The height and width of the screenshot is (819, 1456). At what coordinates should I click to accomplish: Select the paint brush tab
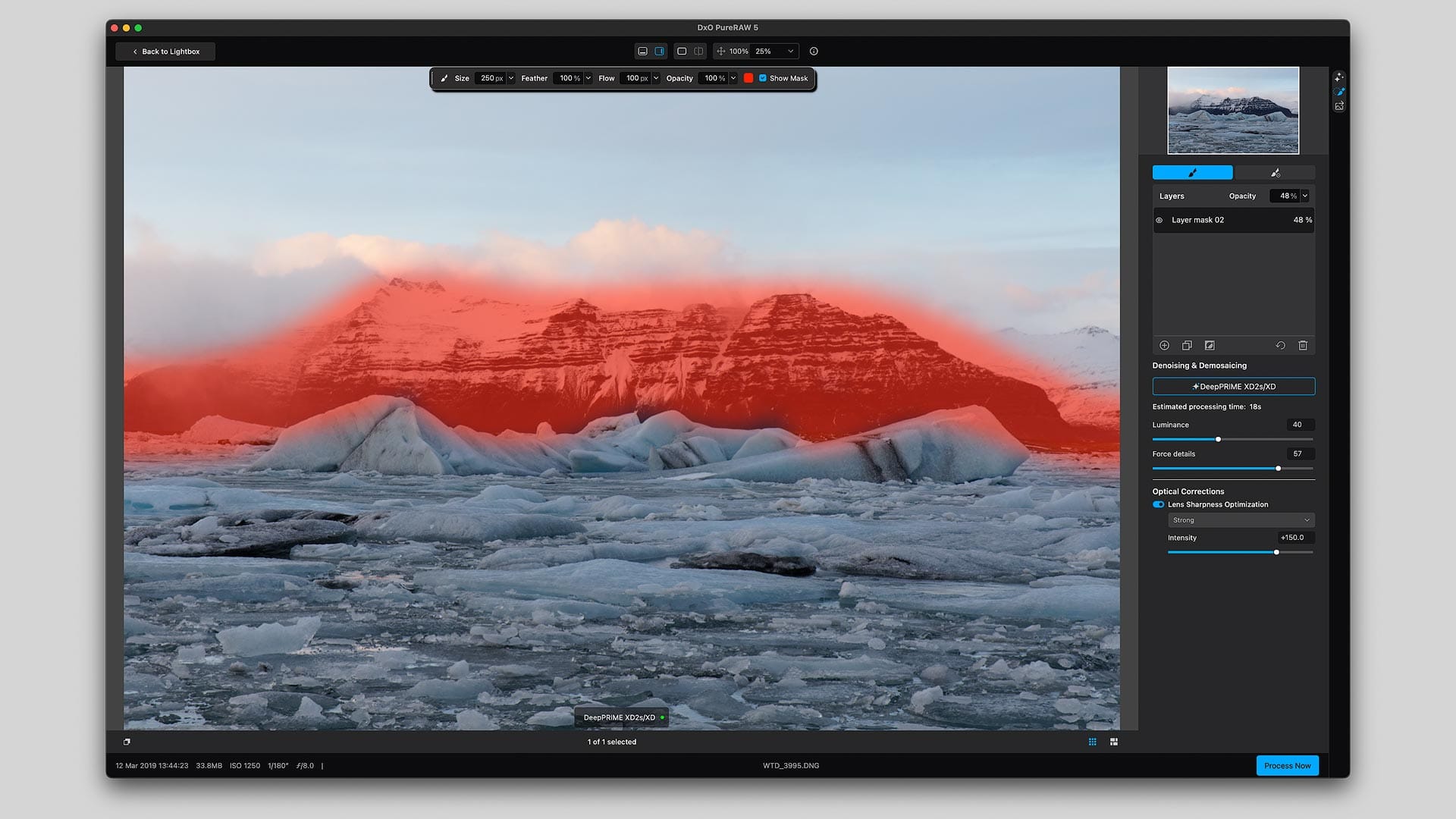tap(1192, 173)
